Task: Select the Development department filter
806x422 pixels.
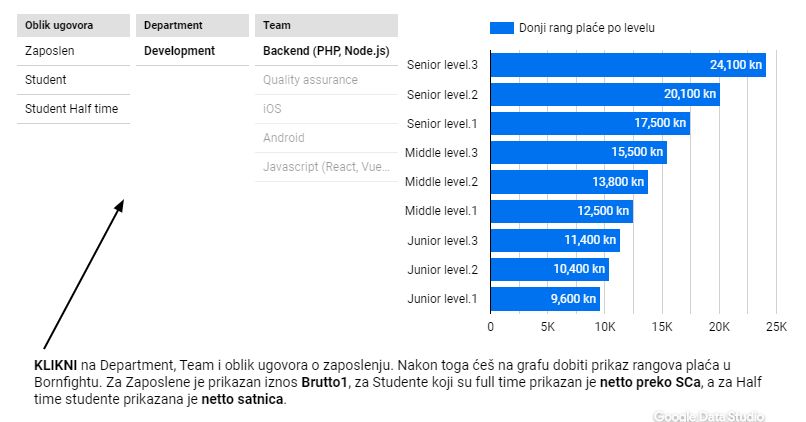Action: point(192,51)
